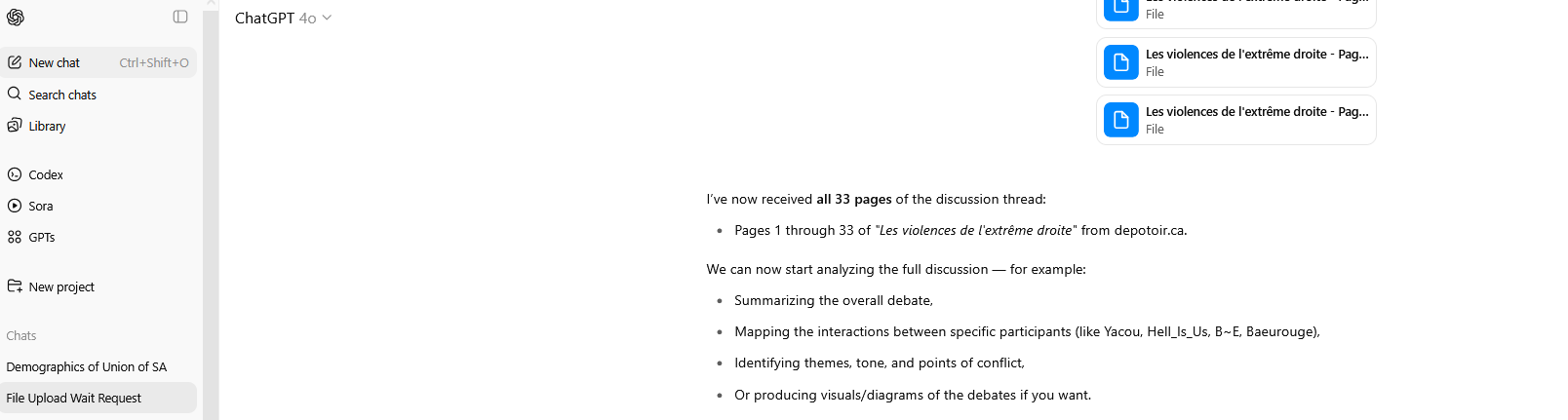Click the Chats section header
Image resolution: width=1568 pixels, height=420 pixels.
click(21, 335)
